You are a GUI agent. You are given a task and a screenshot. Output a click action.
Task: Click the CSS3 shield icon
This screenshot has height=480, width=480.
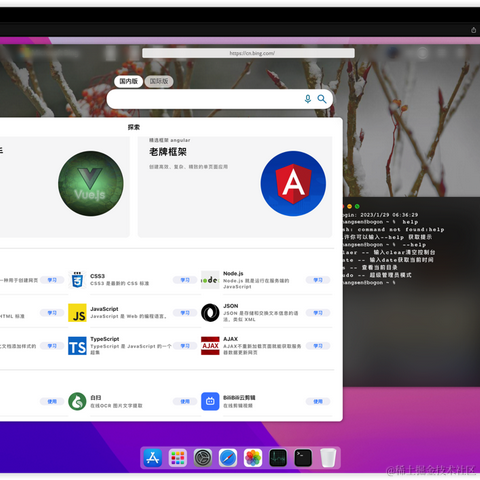click(x=77, y=280)
